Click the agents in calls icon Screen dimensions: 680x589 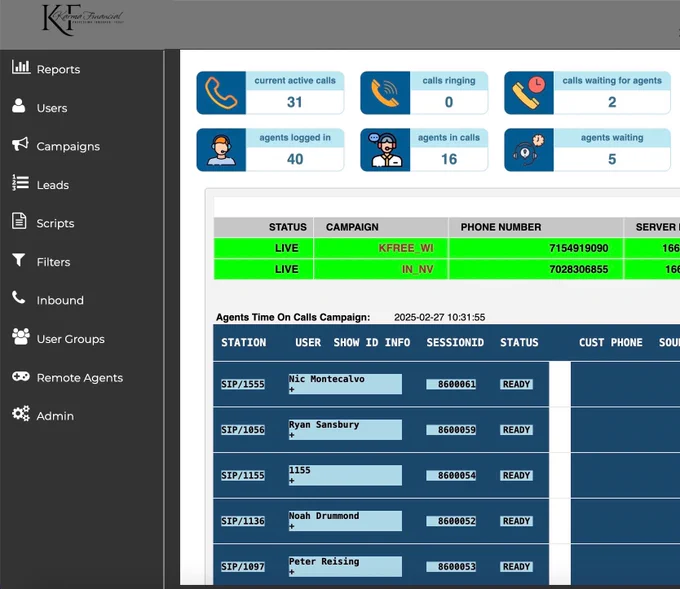385,150
